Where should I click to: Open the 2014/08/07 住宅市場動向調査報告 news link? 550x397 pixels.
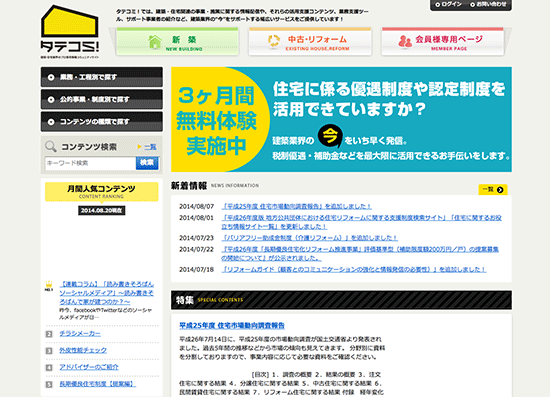296,206
